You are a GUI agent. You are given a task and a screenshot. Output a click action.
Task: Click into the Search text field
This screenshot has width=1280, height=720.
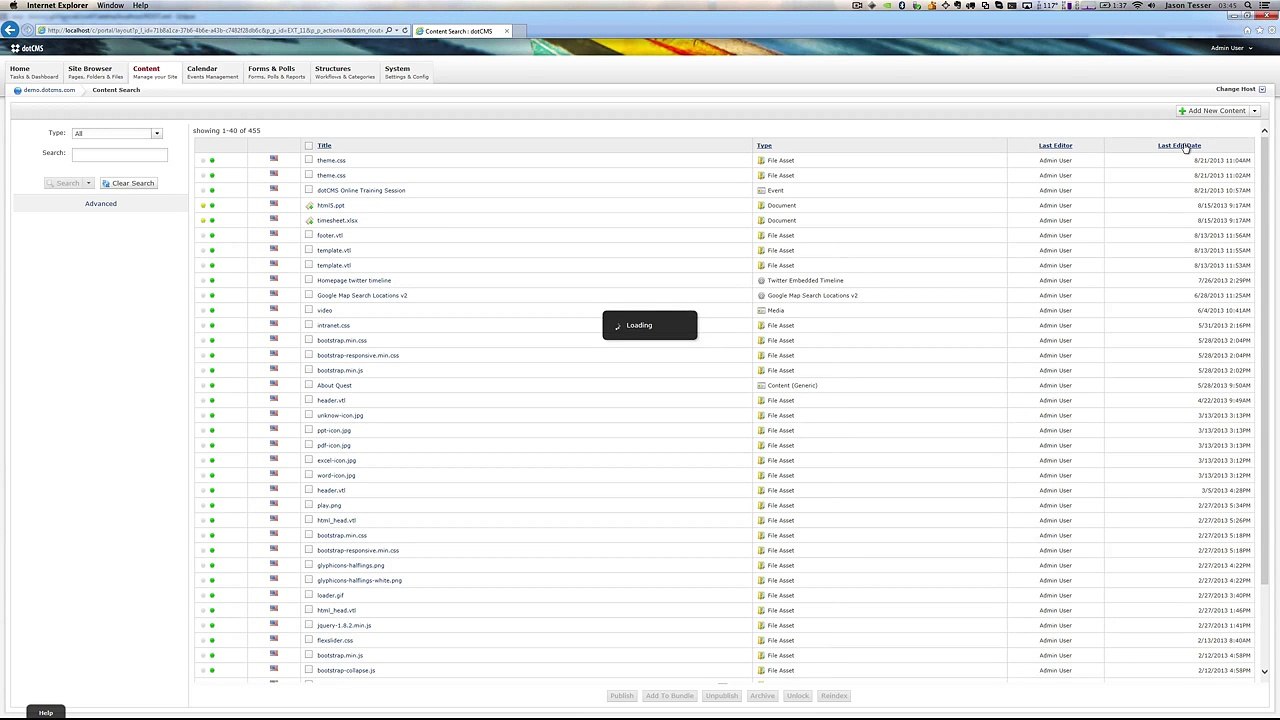[x=120, y=154]
